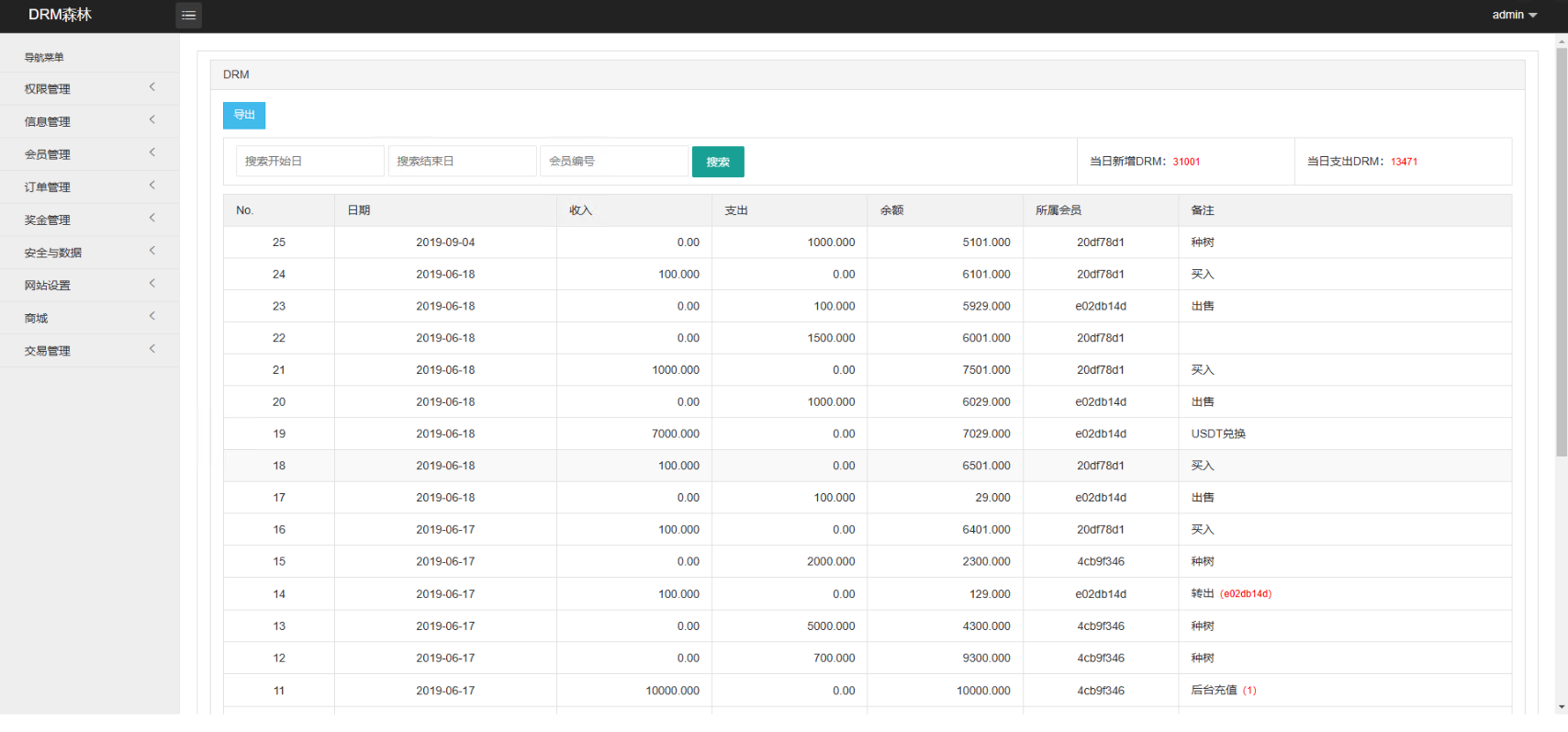This screenshot has width=1568, height=732.
Task: Expand 会员管理 sidebar chevron
Action: tap(152, 152)
